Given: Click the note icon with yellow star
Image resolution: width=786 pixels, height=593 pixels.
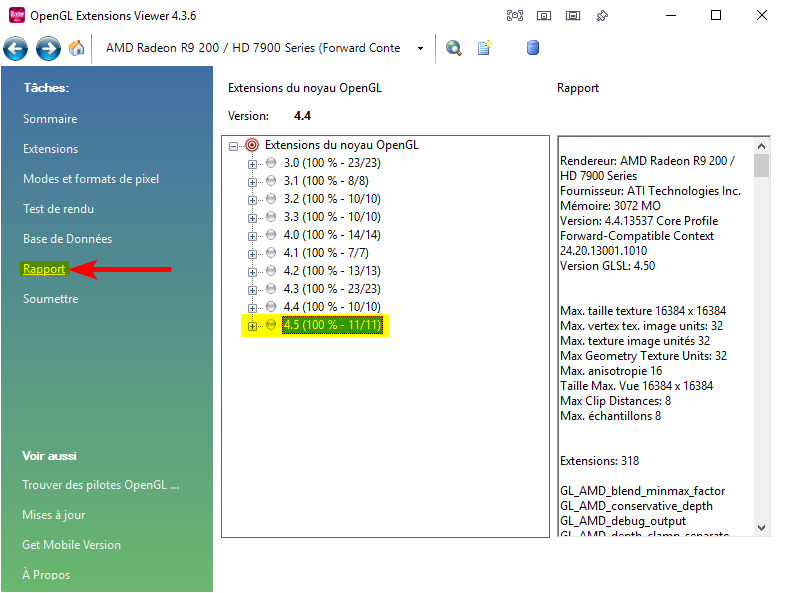Looking at the screenshot, I should coord(485,48).
